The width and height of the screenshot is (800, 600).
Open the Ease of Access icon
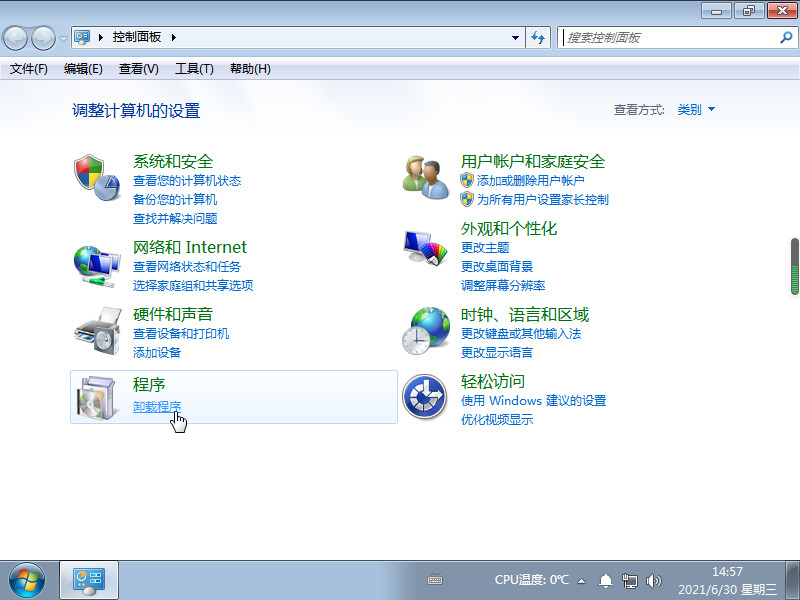pos(424,397)
